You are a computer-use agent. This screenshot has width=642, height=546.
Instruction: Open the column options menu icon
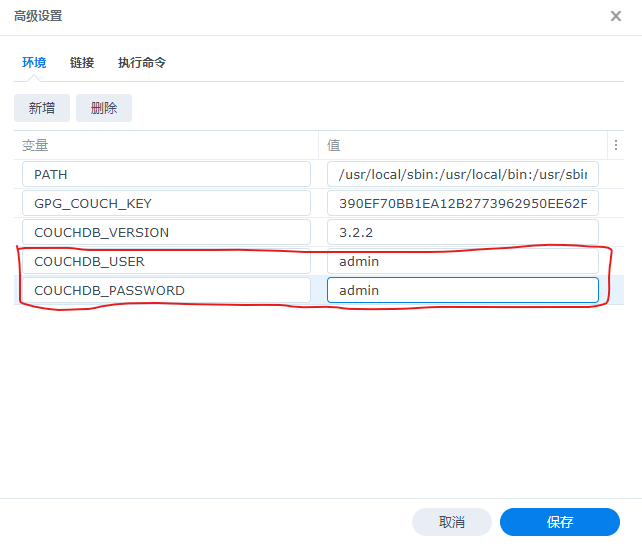pyautogui.click(x=616, y=145)
